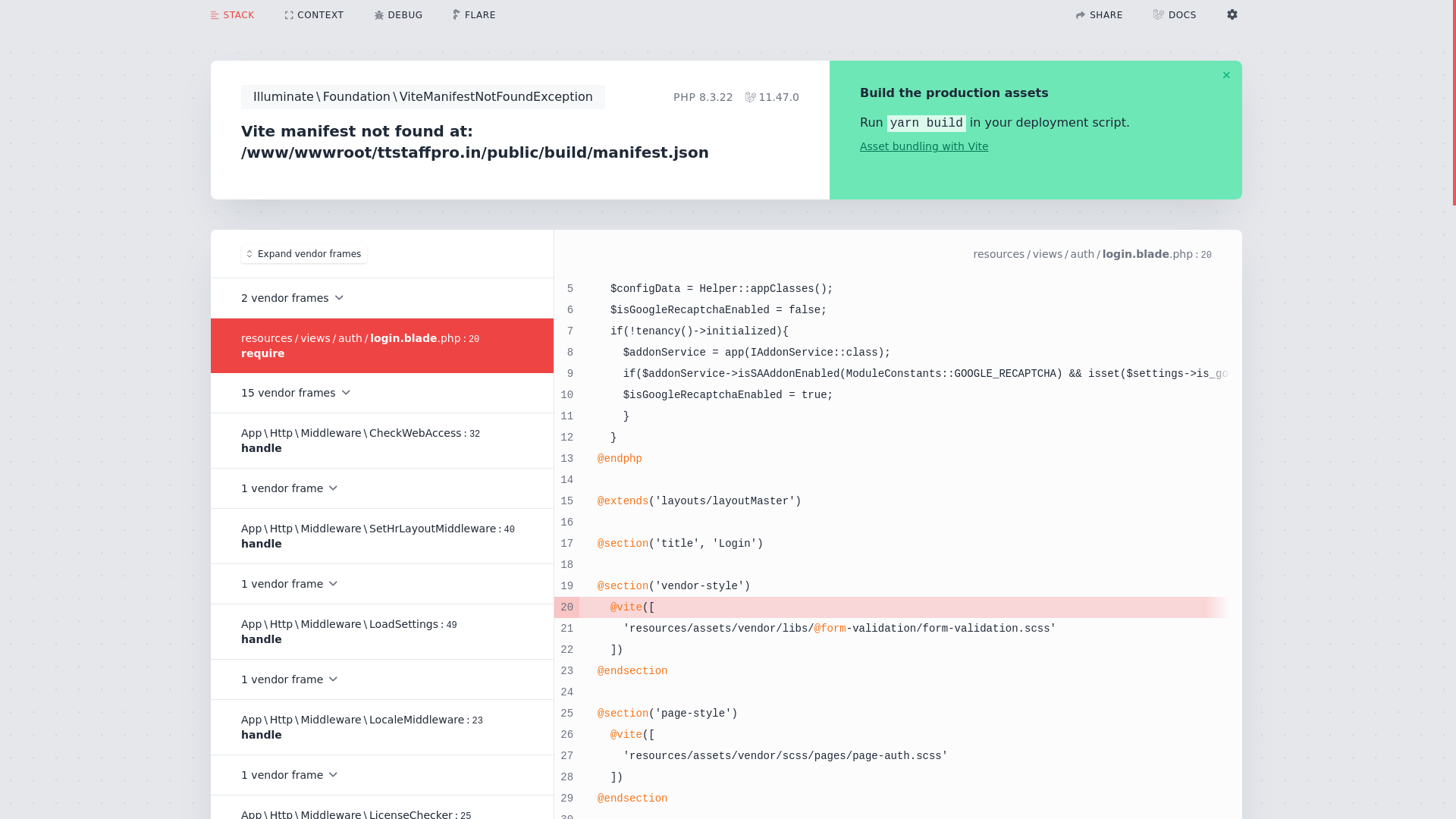Expand the 2 vendor frames group
Image resolution: width=1456 pixels, height=819 pixels.
pos(382,298)
